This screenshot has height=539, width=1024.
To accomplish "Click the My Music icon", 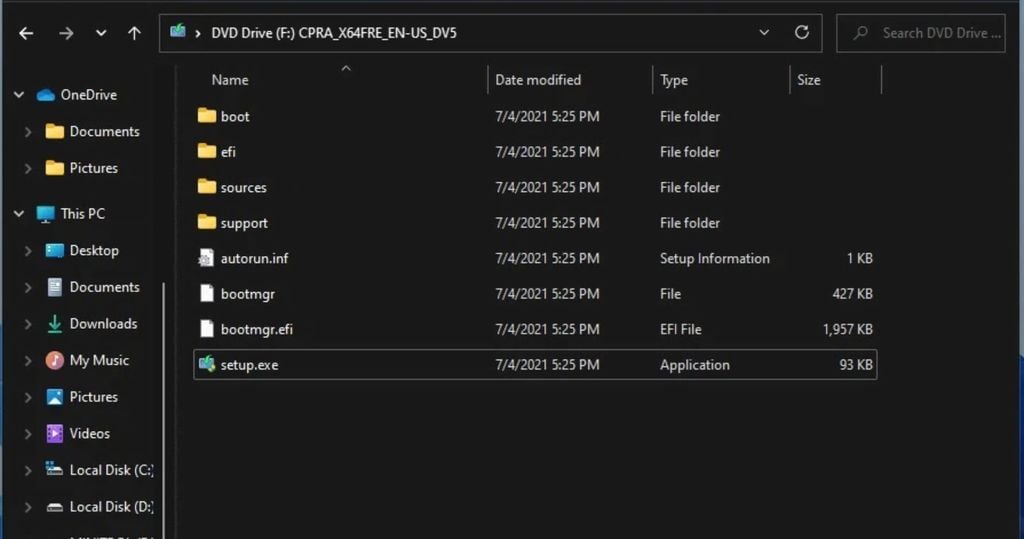I will (55, 360).
